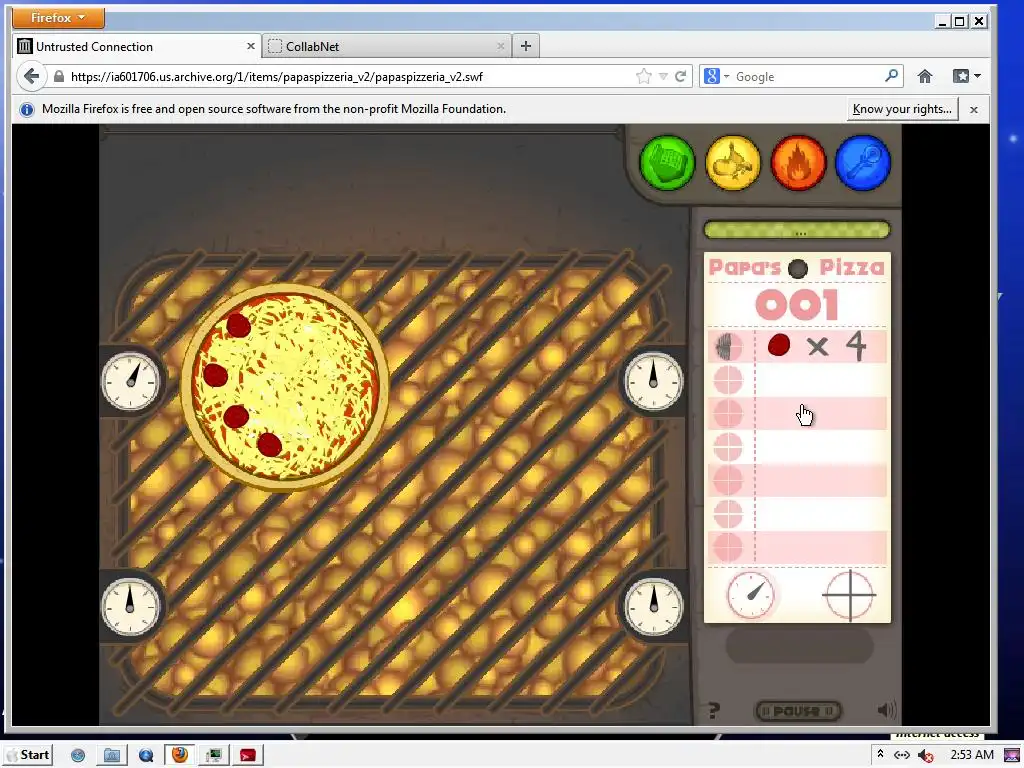Image resolution: width=1024 pixels, height=768 pixels.
Task: Click the red taskbar application icon
Action: (x=248, y=756)
